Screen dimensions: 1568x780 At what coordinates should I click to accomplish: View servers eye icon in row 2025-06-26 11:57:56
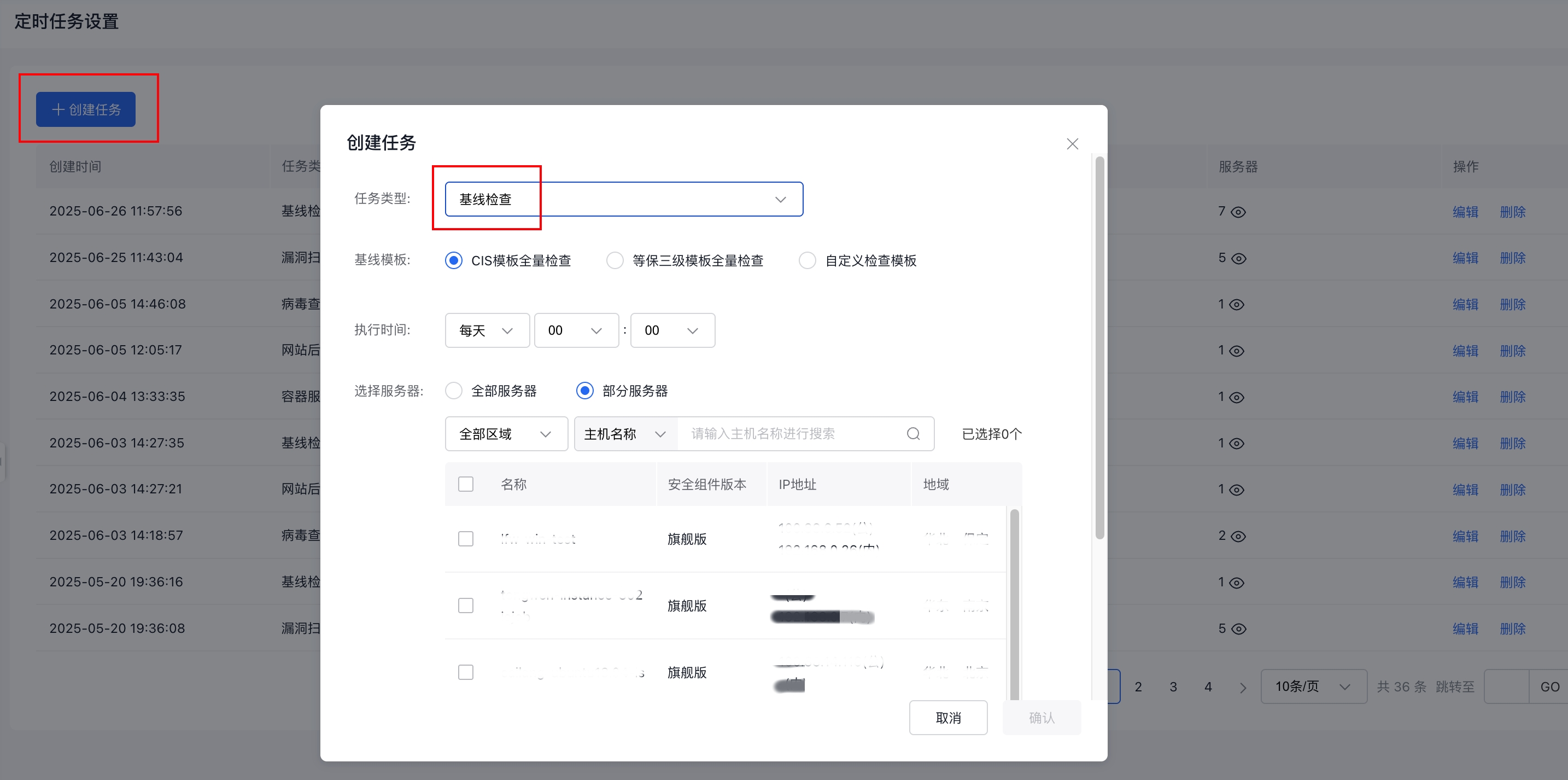click(1239, 212)
